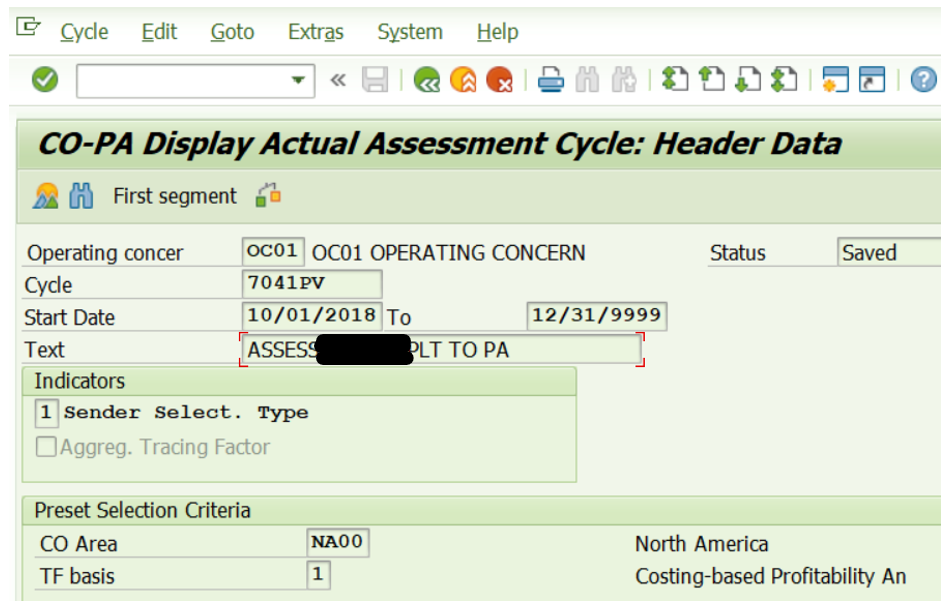The image size is (945, 611).
Task: Click the green checkmark Enter icon
Action: pyautogui.click(x=45, y=80)
